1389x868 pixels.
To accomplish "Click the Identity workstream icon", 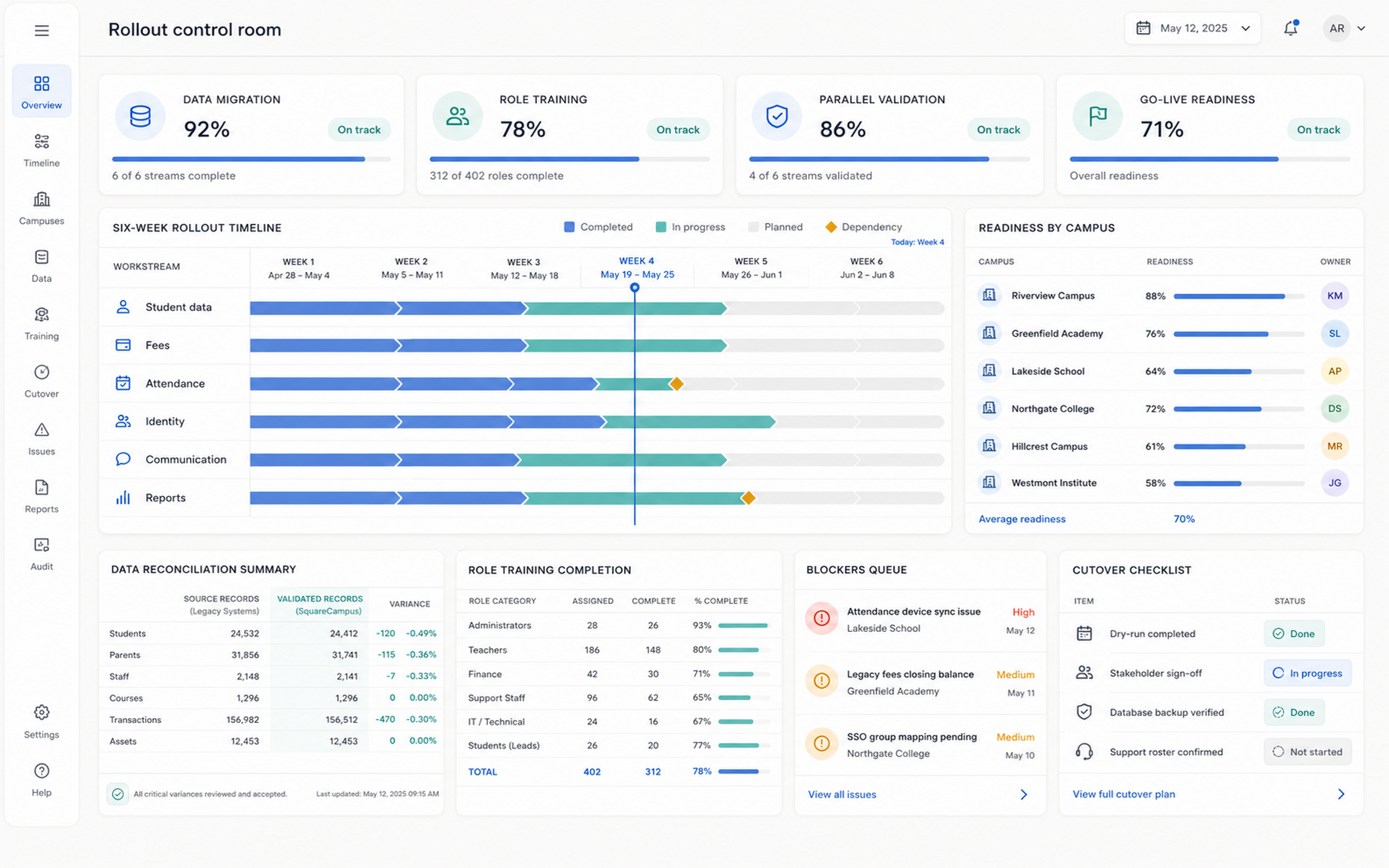I will [123, 422].
